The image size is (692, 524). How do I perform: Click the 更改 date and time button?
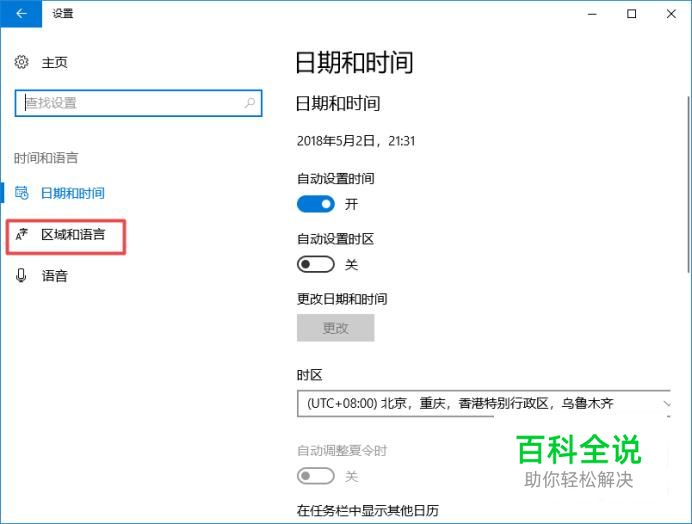[335, 328]
